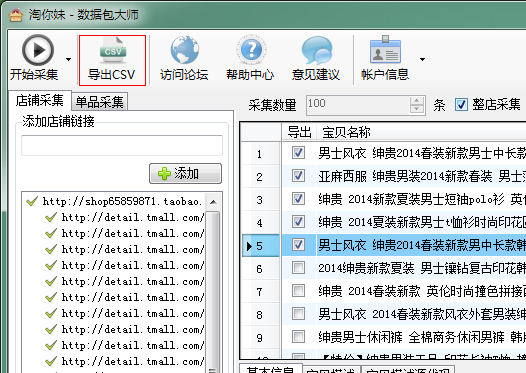Viewport: 526px width, 373px height.
Task: Click the 开始采集 play icon
Action: [38, 50]
